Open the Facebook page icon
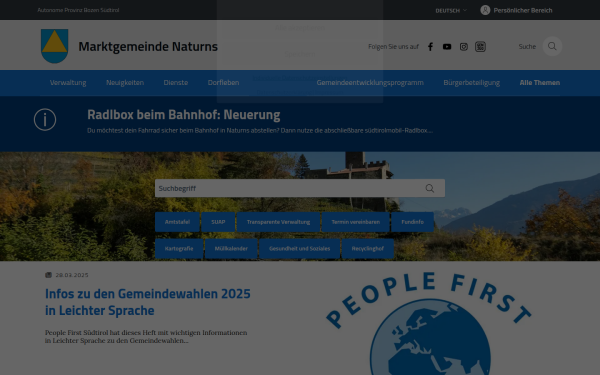Screen dimensions: 600x375 (x=430, y=47)
